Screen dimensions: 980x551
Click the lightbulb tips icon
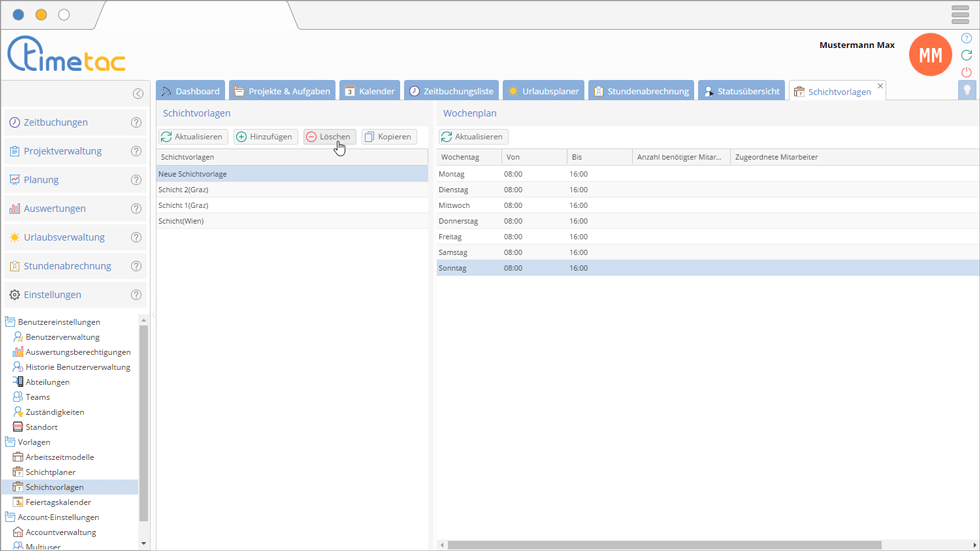coord(966,90)
